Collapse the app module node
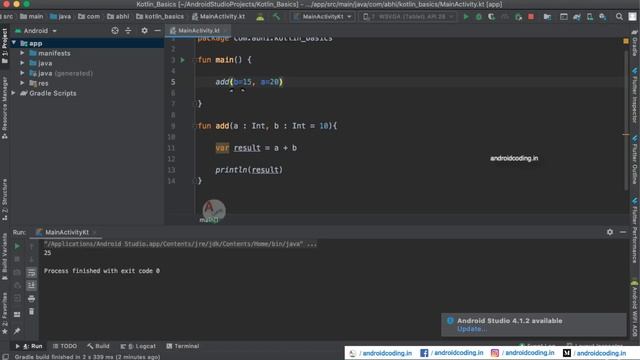This screenshot has width=640, height=360. coord(14,43)
